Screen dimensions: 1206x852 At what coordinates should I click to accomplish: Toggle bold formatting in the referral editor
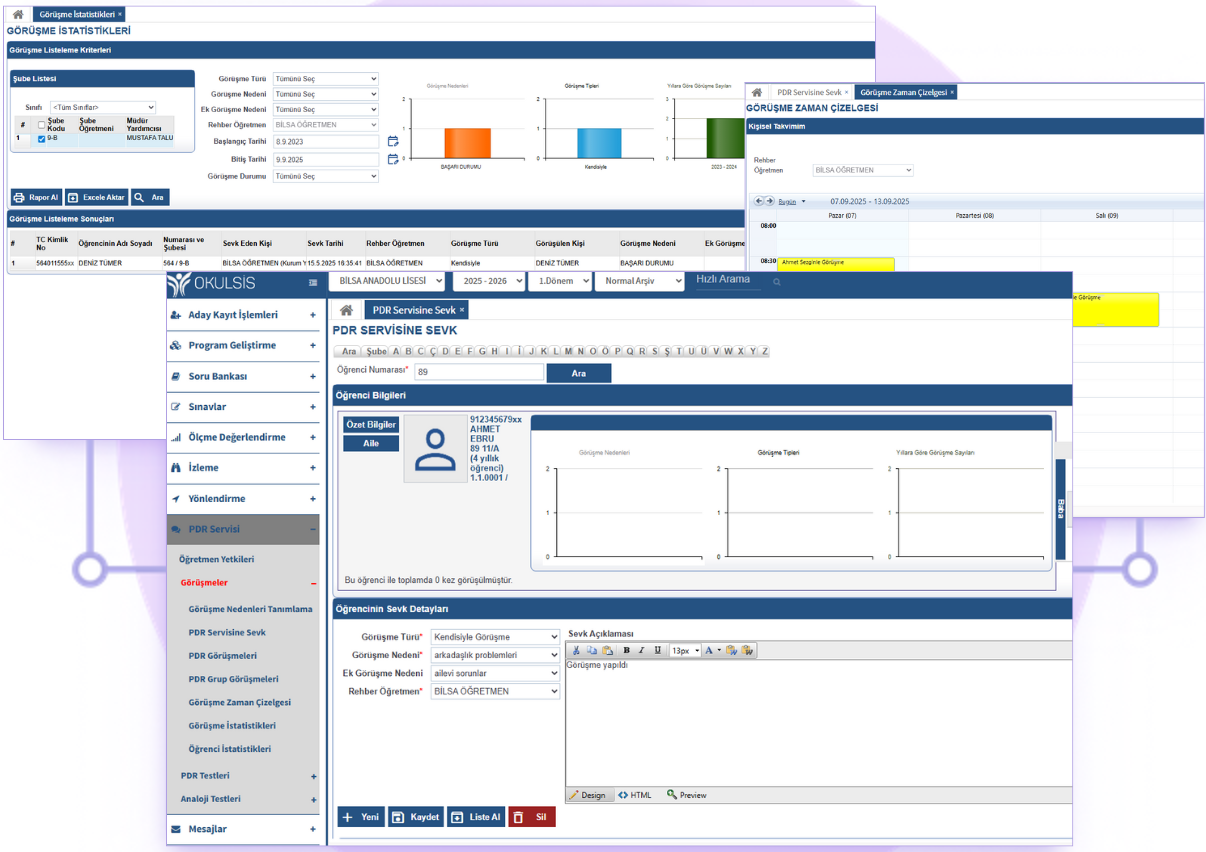coord(626,650)
